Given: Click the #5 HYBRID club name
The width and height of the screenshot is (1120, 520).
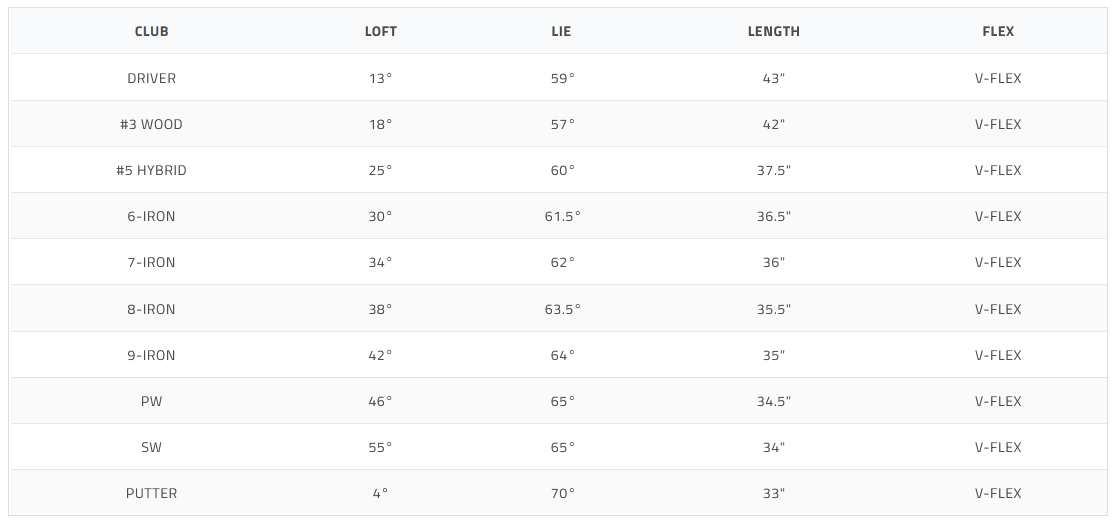Looking at the screenshot, I should pos(151,170).
